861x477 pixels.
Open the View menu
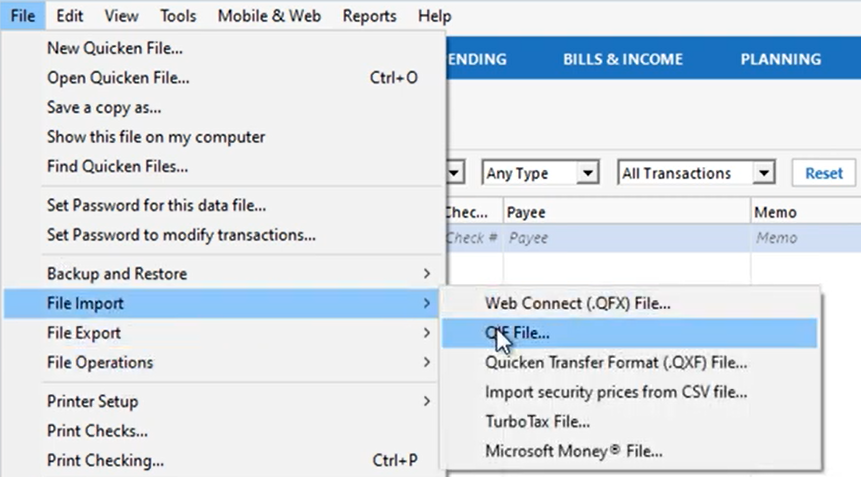[x=121, y=16]
